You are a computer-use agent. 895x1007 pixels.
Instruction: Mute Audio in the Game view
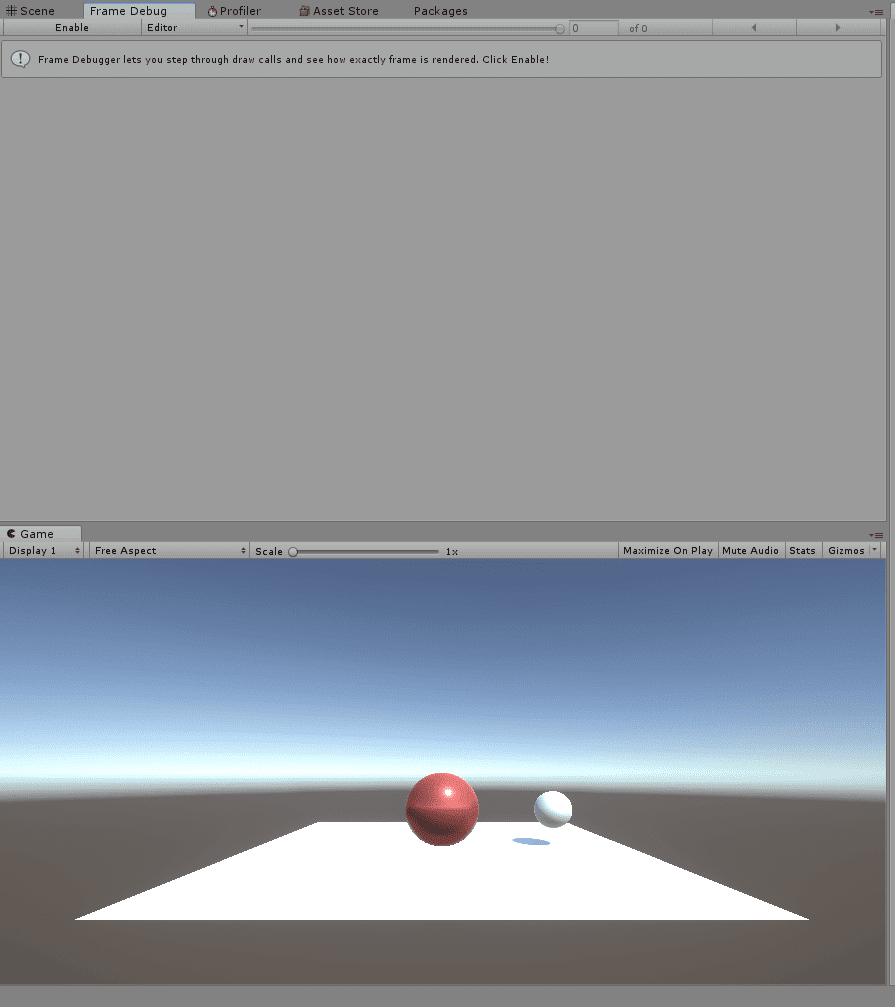pos(750,550)
